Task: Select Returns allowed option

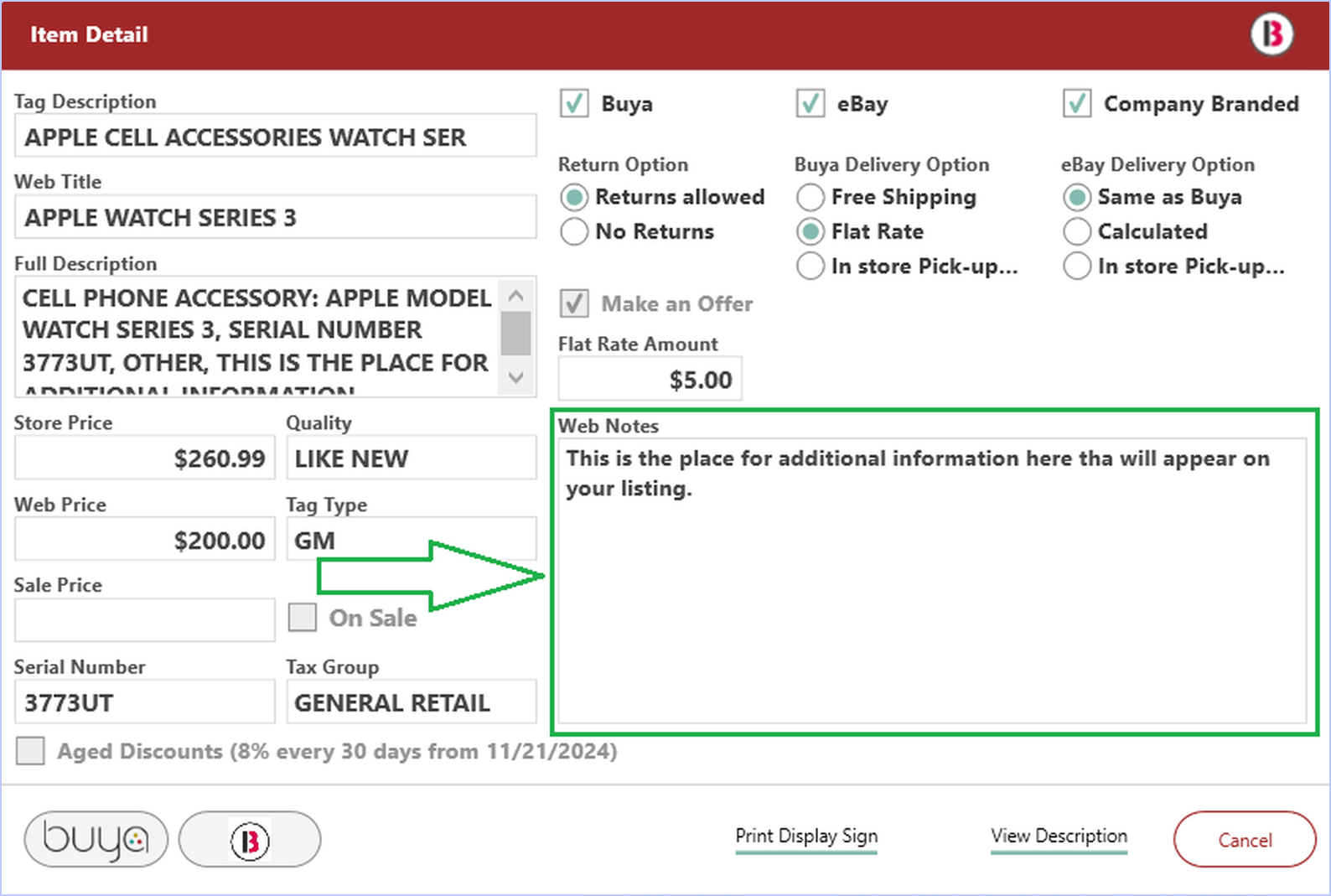Action: point(574,198)
